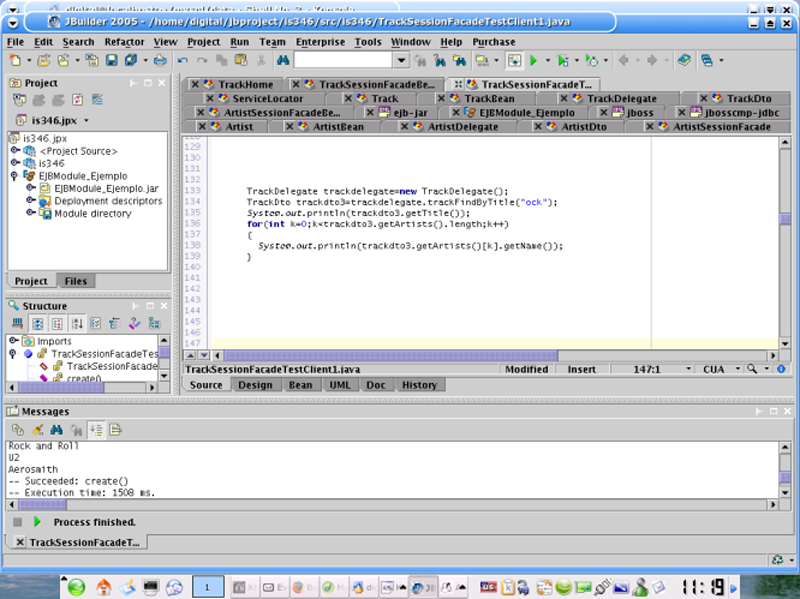
Task: Toggle the third filter button in Structure toolbar
Action: (x=57, y=323)
